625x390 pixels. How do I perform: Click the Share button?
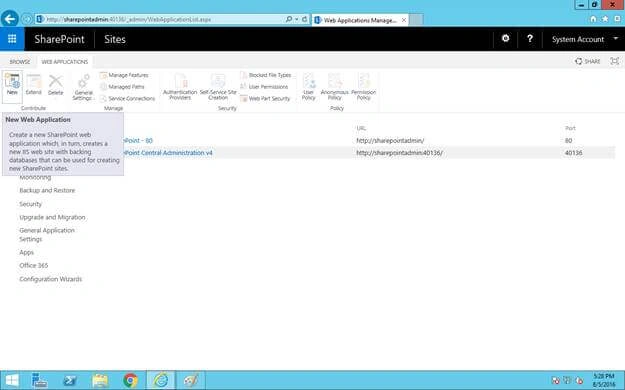click(588, 61)
